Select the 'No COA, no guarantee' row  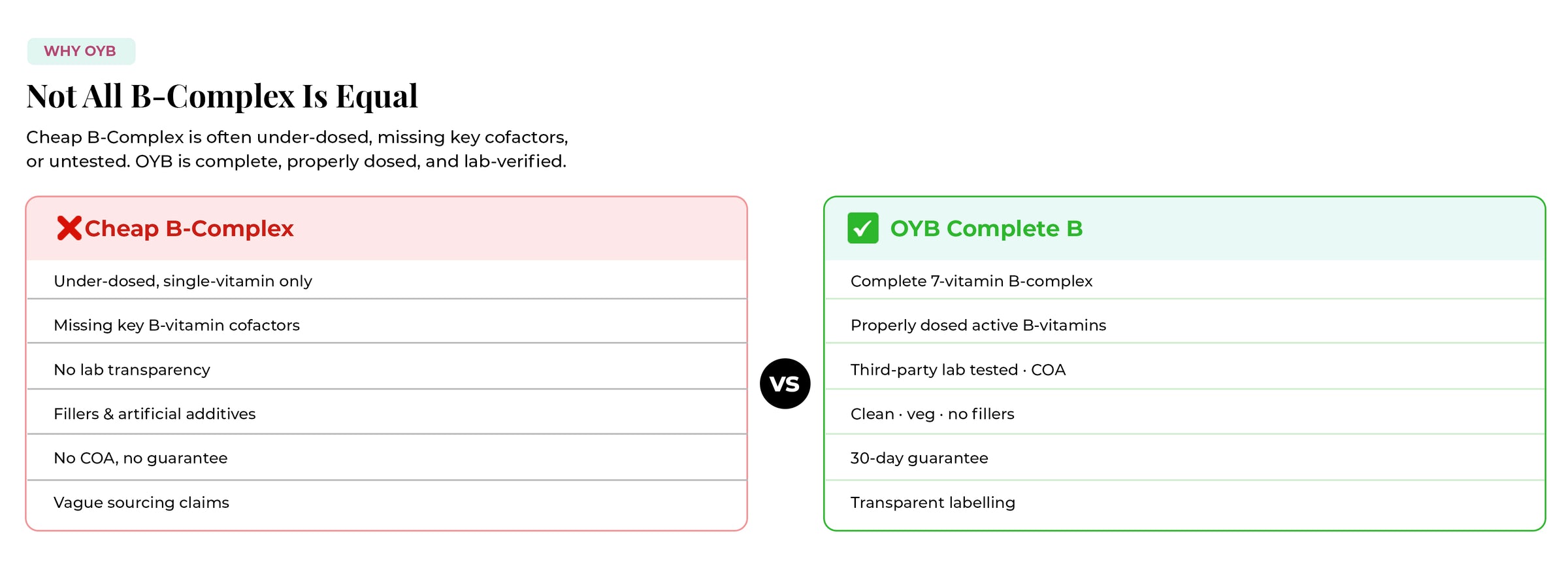387,458
